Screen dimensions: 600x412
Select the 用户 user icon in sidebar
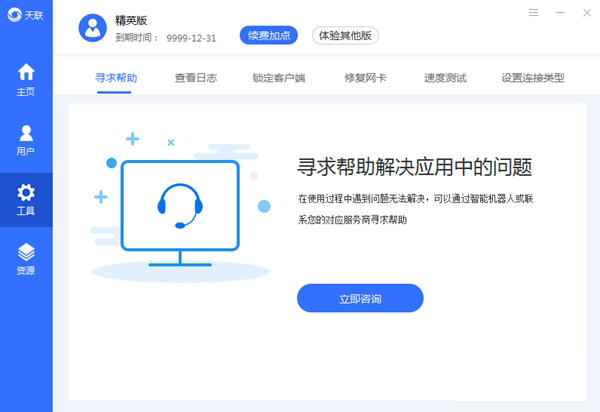(x=26, y=132)
